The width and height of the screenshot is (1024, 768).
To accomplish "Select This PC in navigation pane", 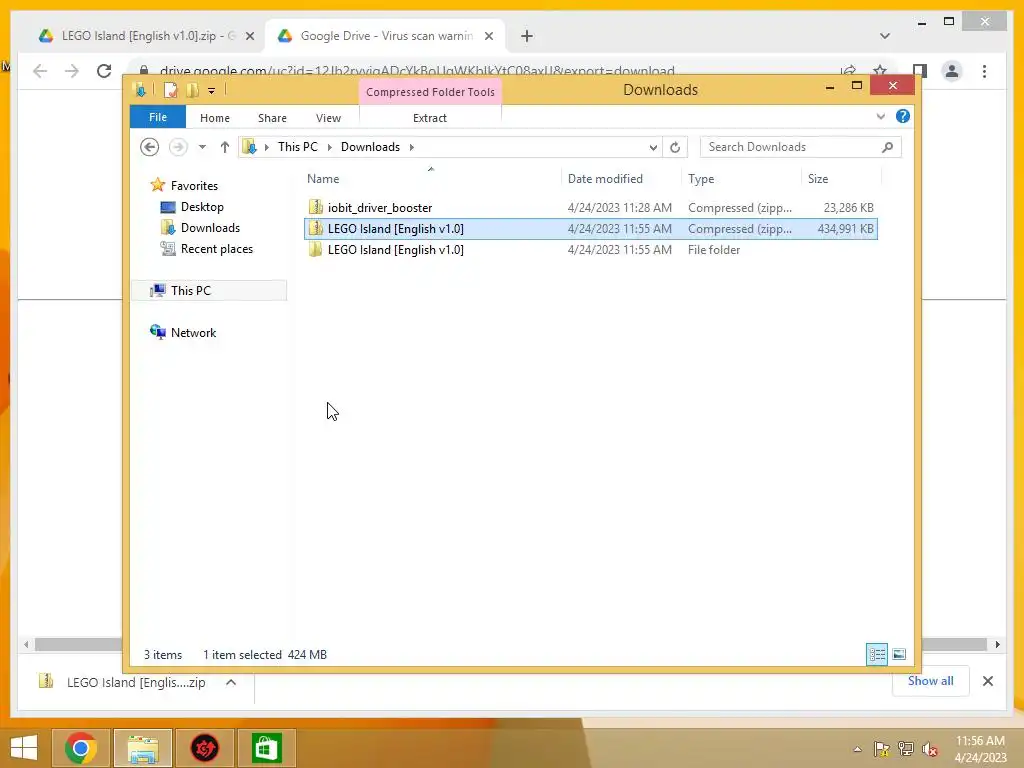I will tap(209, 291).
